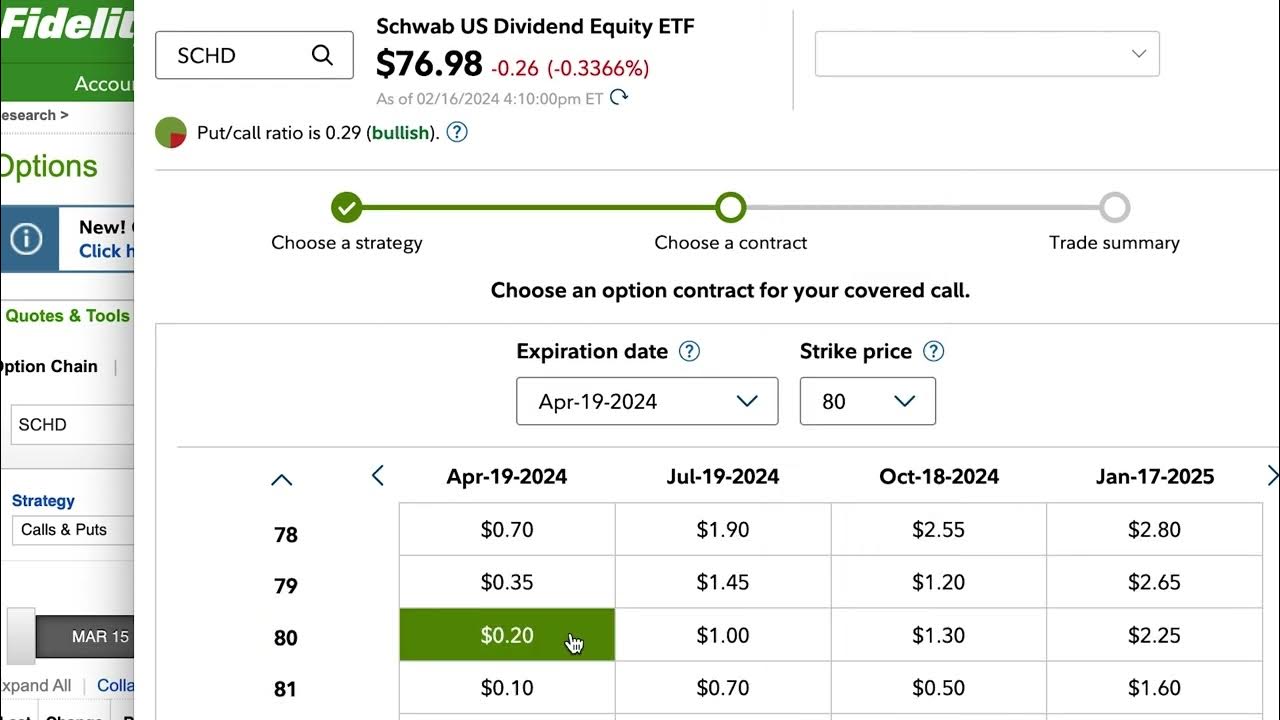Show earlier expiration dates with left arrow
The height and width of the screenshot is (720, 1280).
point(377,476)
